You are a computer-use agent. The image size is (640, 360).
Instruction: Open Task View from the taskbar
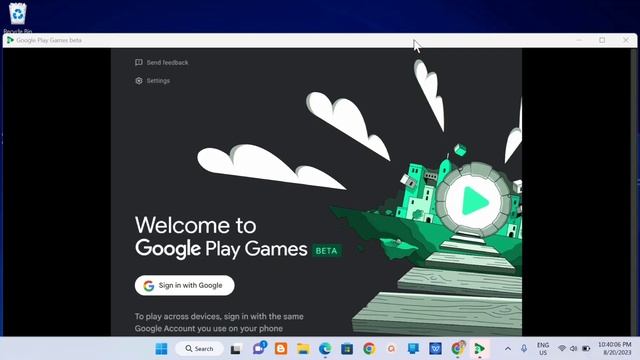[236, 349]
